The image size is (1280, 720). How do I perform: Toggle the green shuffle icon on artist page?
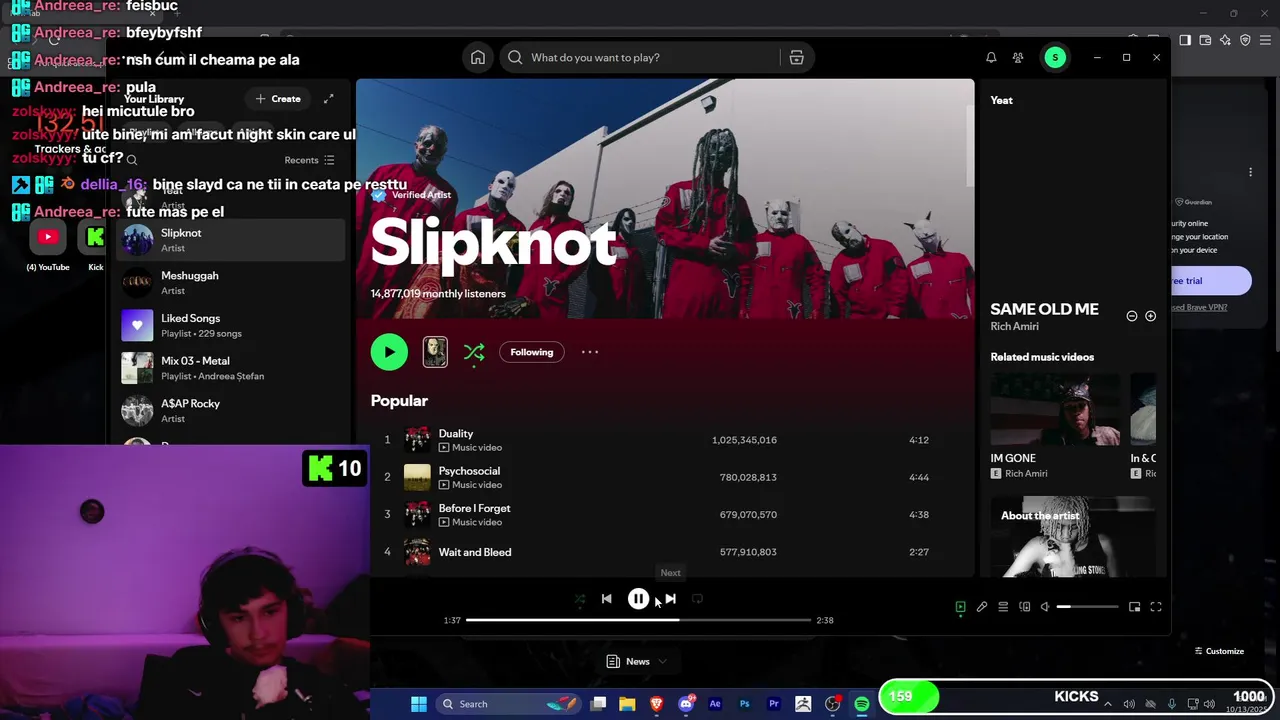pos(474,352)
